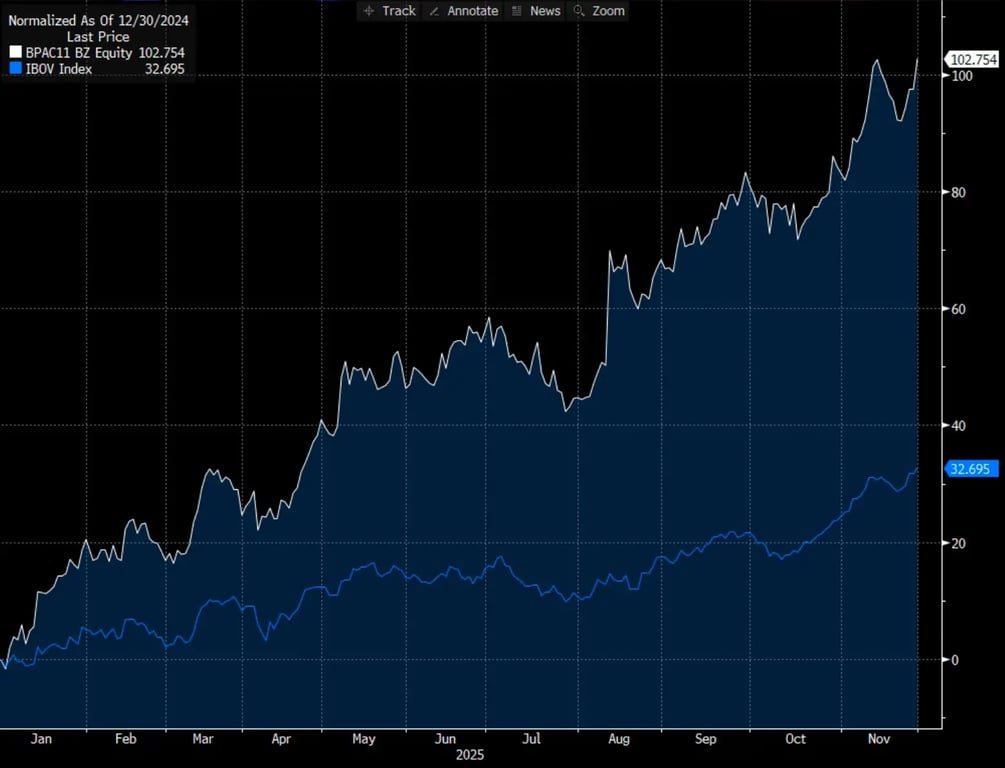Click the 60 value on price axis
The height and width of the screenshot is (768, 1005).
[x=957, y=309]
